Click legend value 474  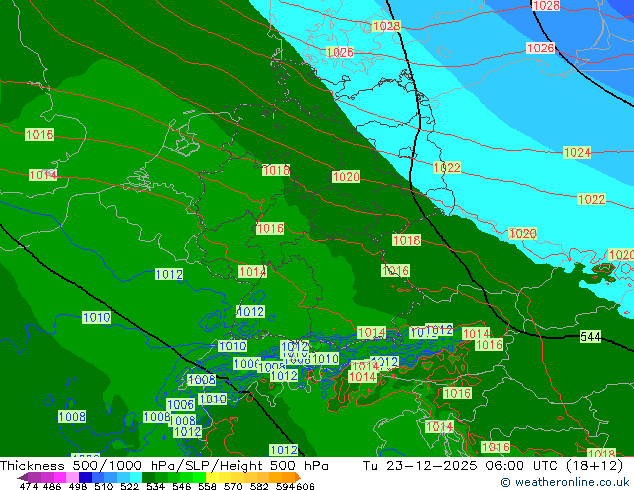[29, 486]
